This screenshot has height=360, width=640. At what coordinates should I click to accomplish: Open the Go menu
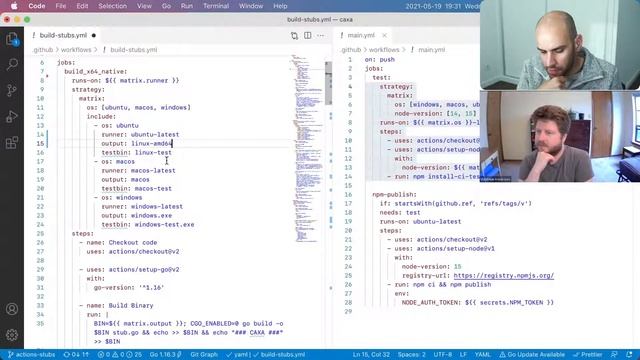click(166, 6)
